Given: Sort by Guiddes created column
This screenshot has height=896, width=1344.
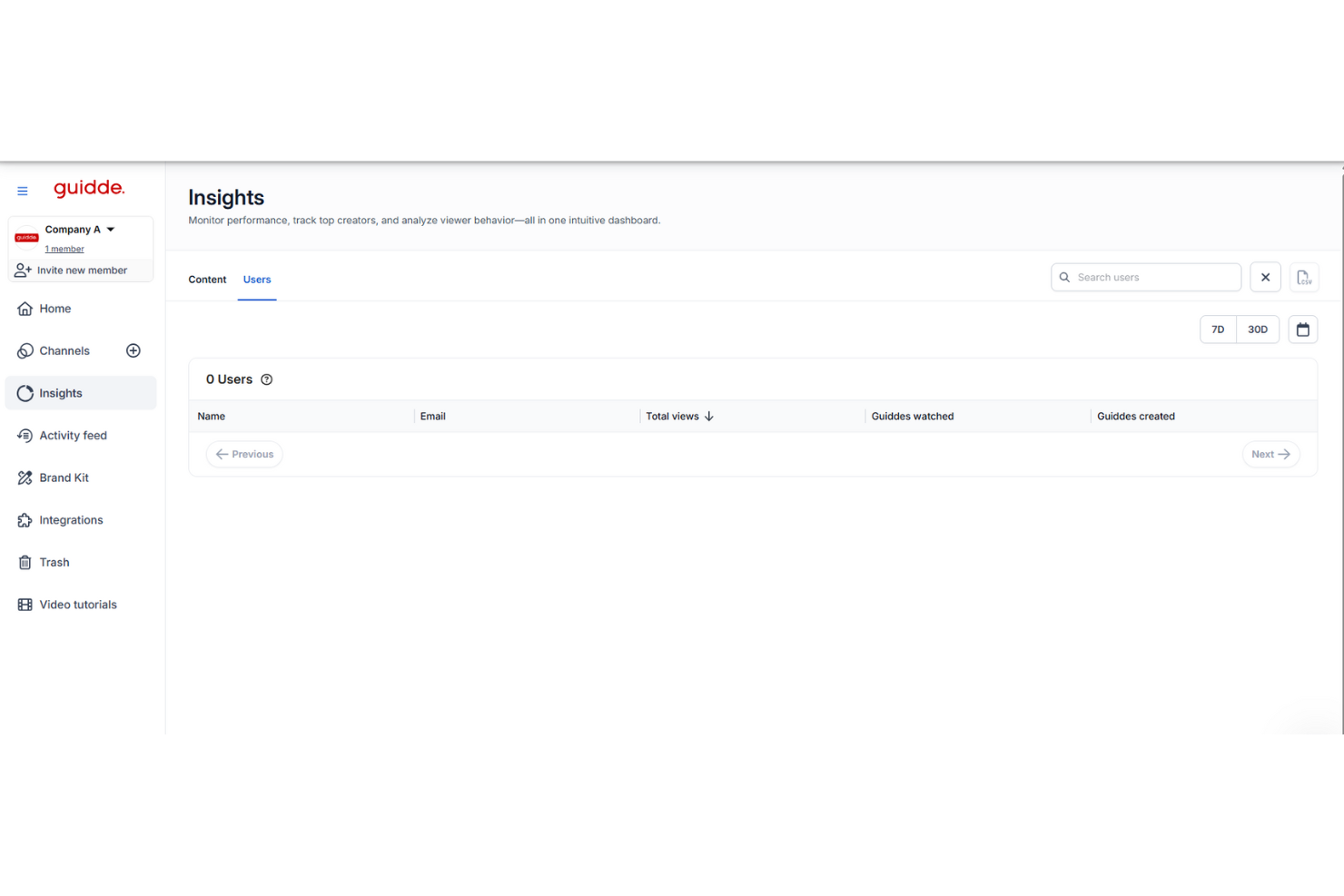Looking at the screenshot, I should [x=1136, y=417].
